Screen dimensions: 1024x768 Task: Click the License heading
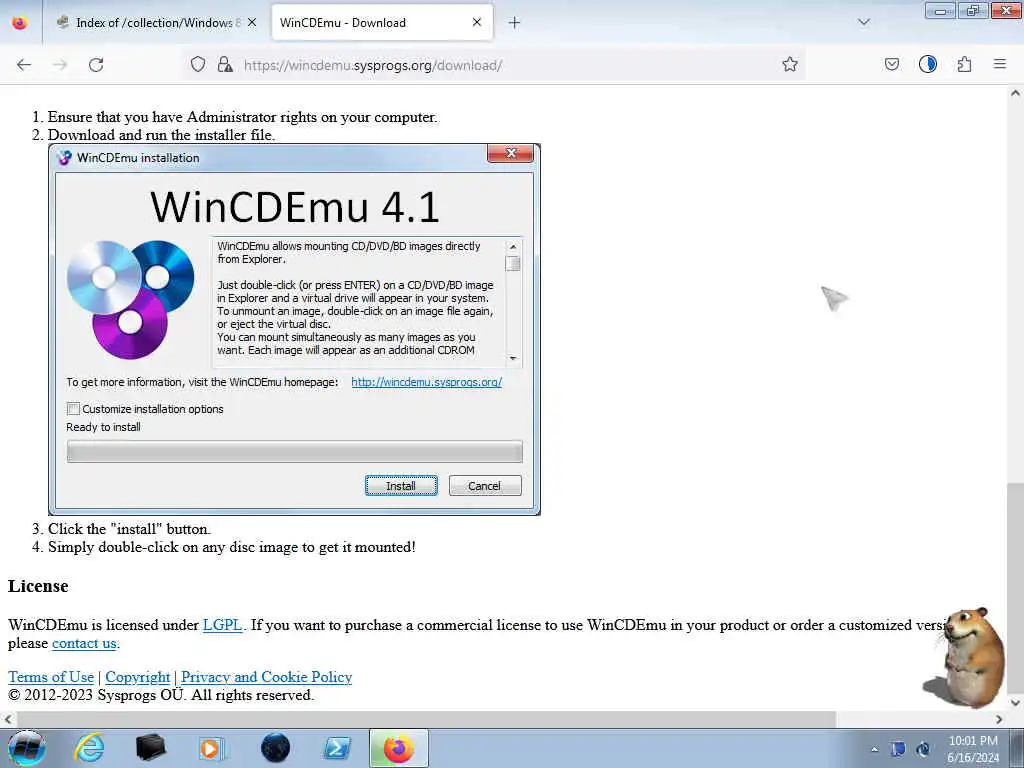coord(38,586)
